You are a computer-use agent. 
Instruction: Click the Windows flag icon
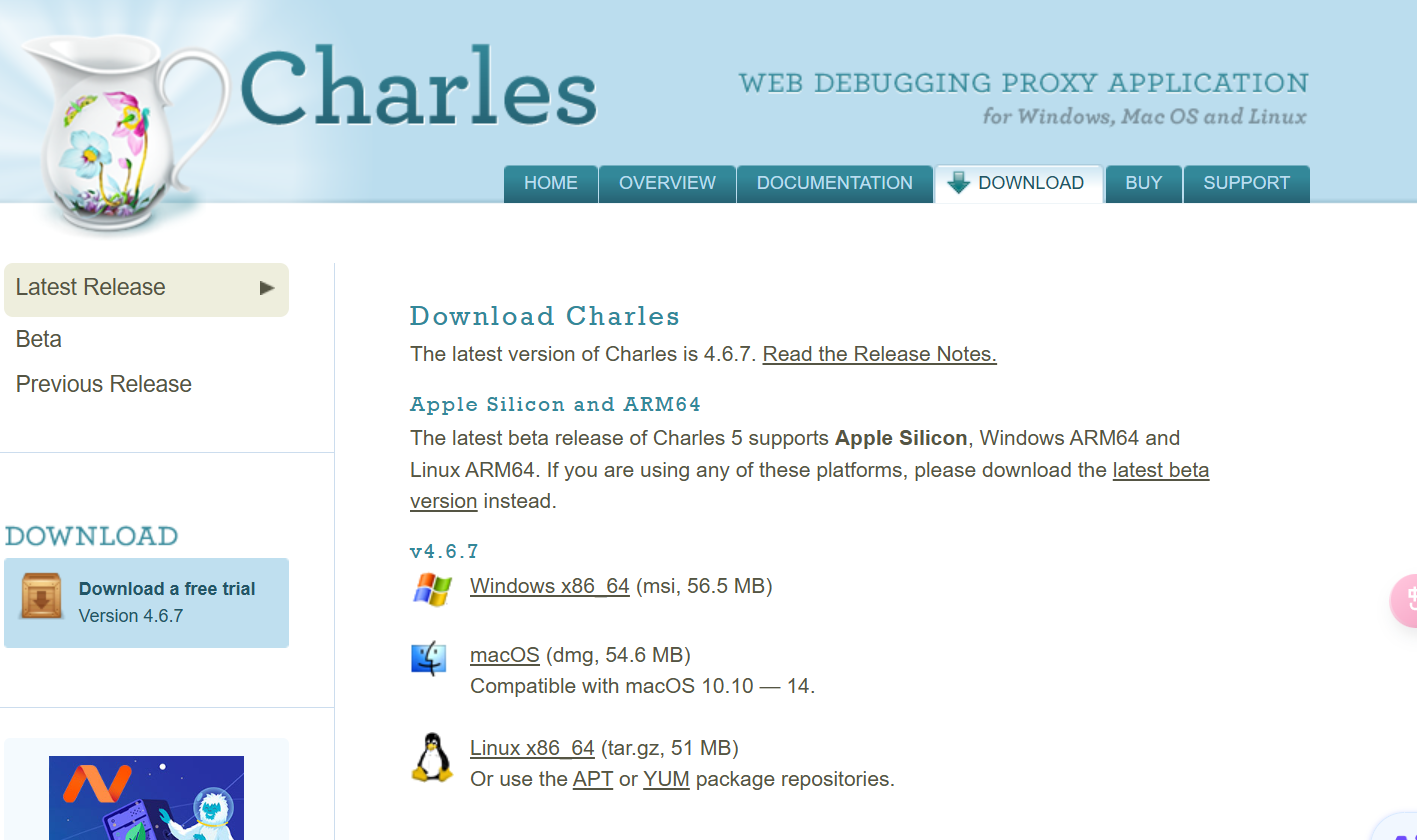pyautogui.click(x=432, y=589)
